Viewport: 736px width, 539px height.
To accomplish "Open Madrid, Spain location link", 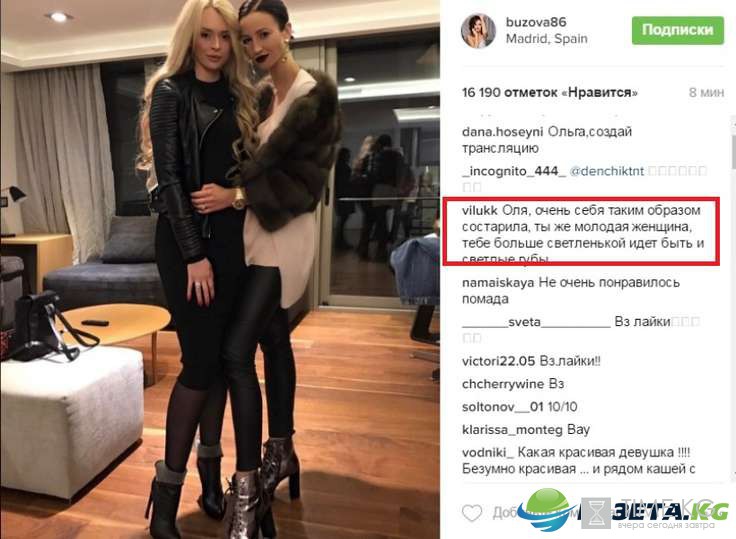I will point(546,38).
